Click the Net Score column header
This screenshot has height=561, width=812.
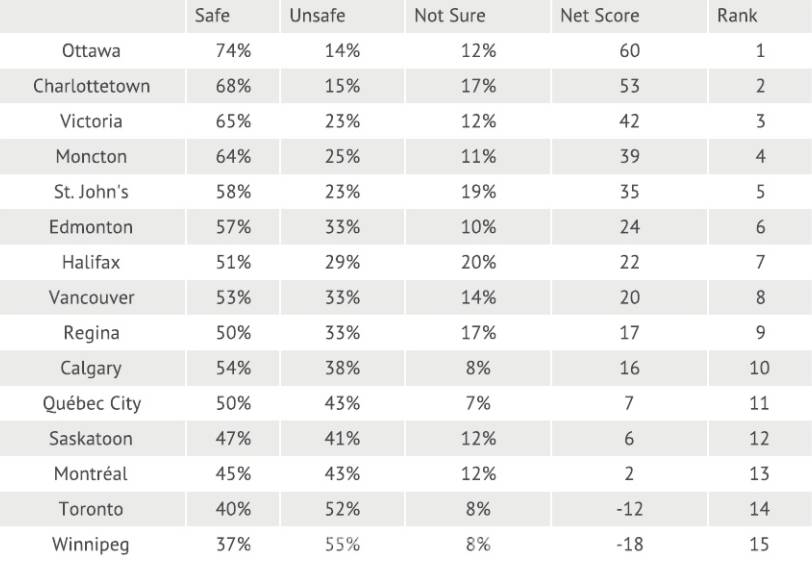coord(599,16)
